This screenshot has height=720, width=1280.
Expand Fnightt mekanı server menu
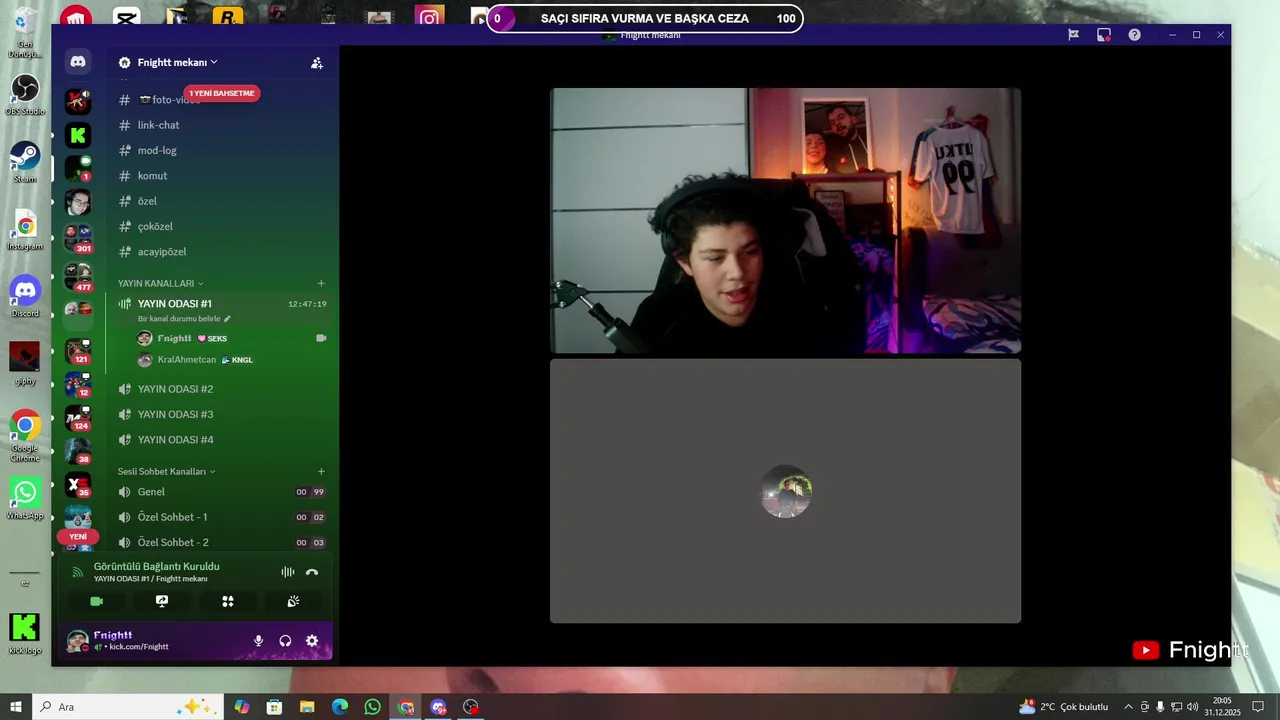pyautogui.click(x=177, y=62)
